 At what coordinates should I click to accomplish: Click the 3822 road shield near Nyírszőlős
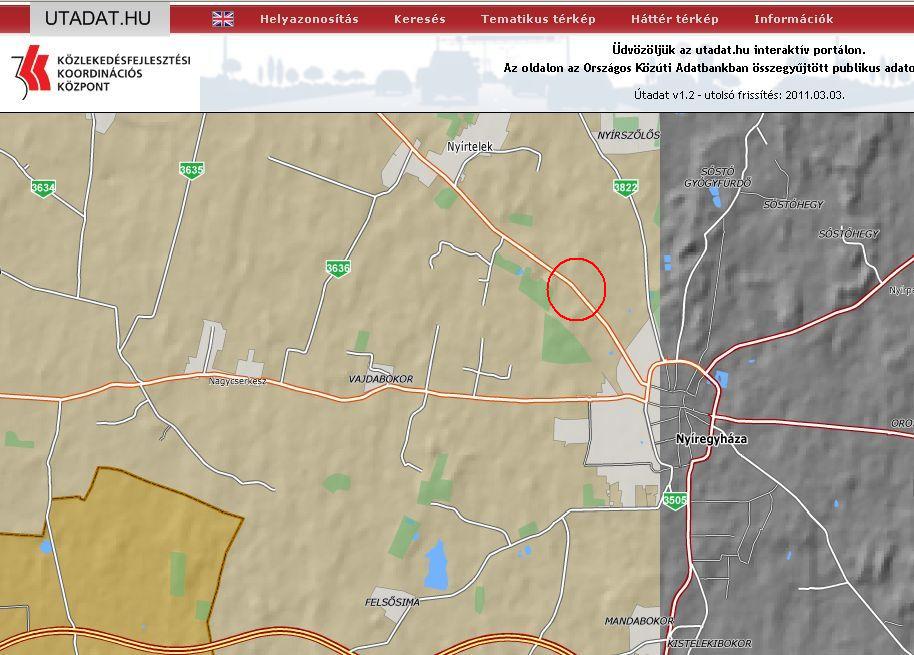pos(625,187)
